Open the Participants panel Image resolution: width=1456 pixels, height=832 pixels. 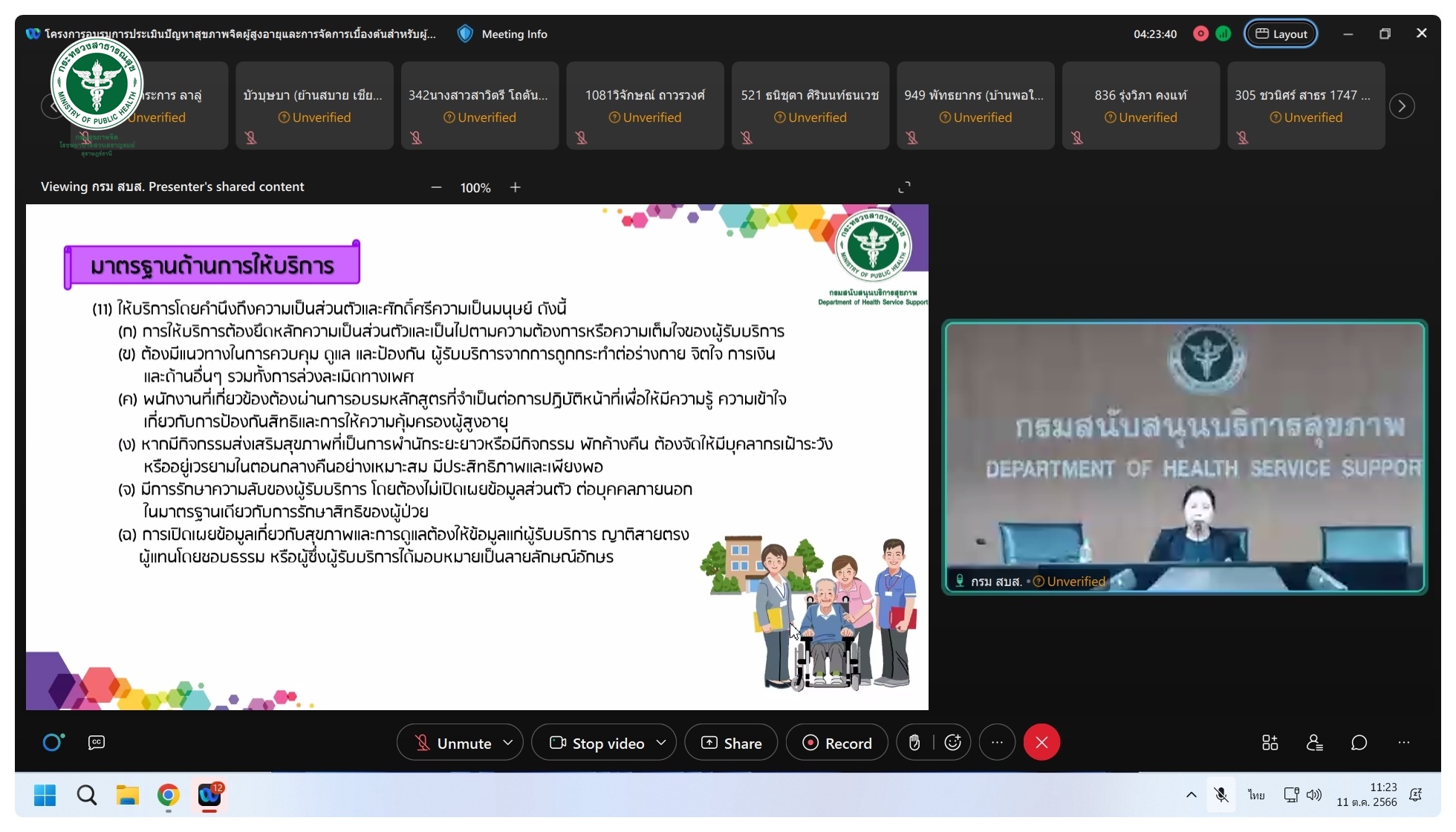(x=1315, y=743)
